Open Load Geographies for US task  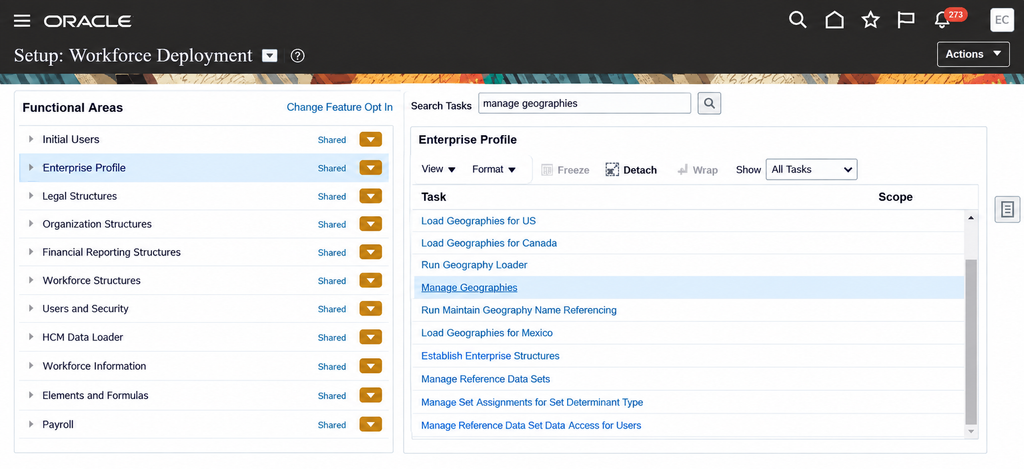[x=478, y=221]
